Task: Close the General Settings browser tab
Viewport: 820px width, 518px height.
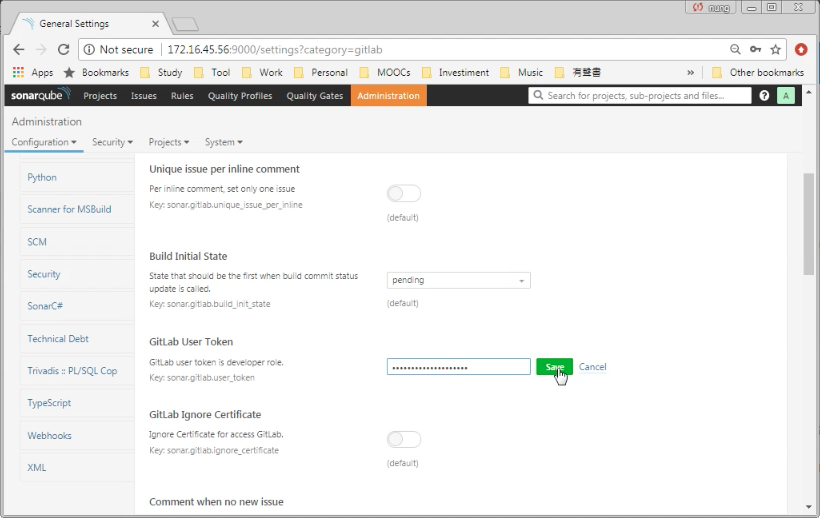Action: [x=155, y=24]
